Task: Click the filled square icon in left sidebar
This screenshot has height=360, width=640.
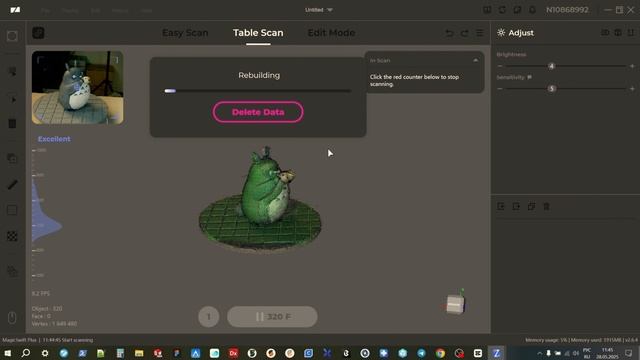Action: pyautogui.click(x=12, y=124)
